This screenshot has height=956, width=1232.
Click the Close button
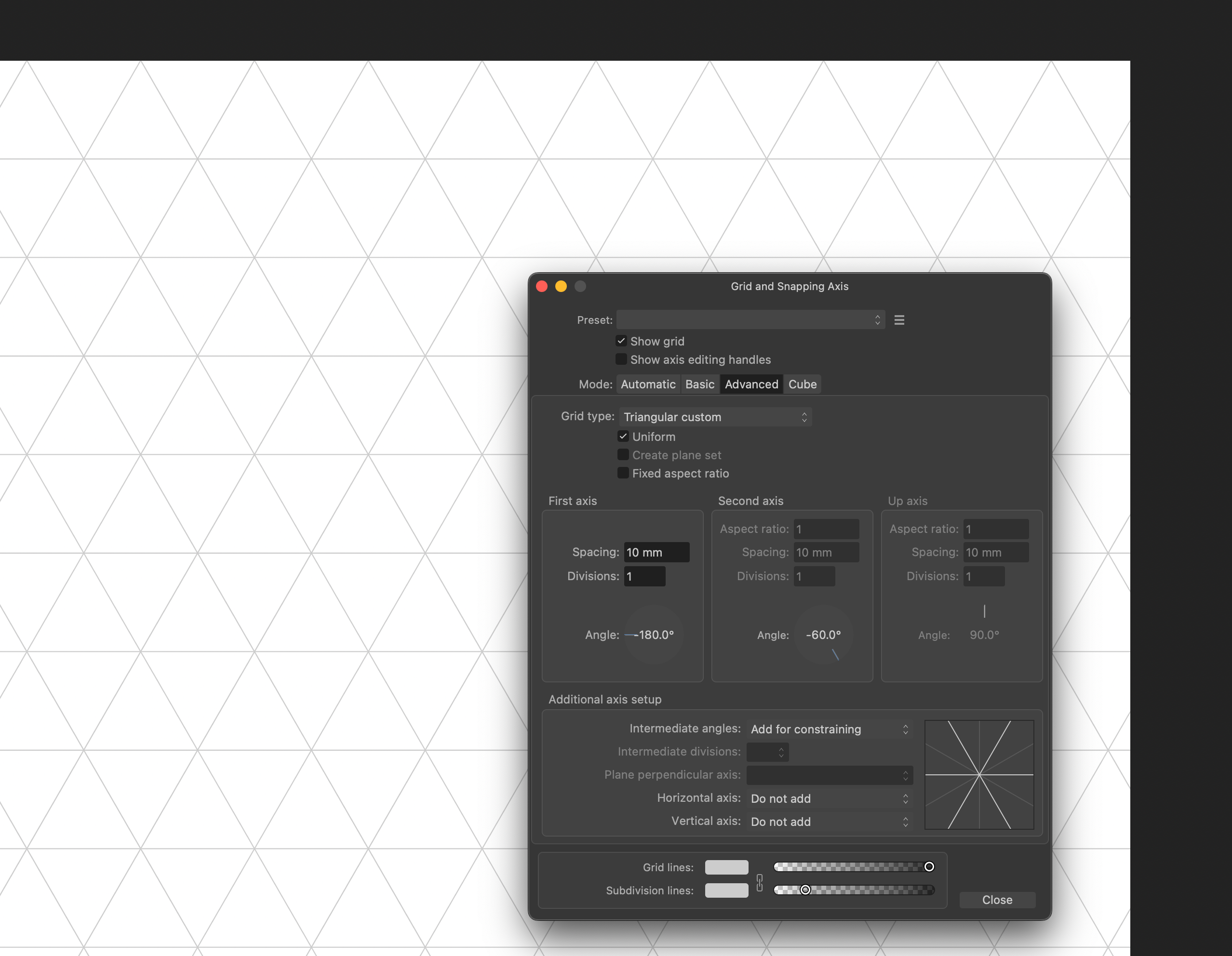pyautogui.click(x=996, y=899)
